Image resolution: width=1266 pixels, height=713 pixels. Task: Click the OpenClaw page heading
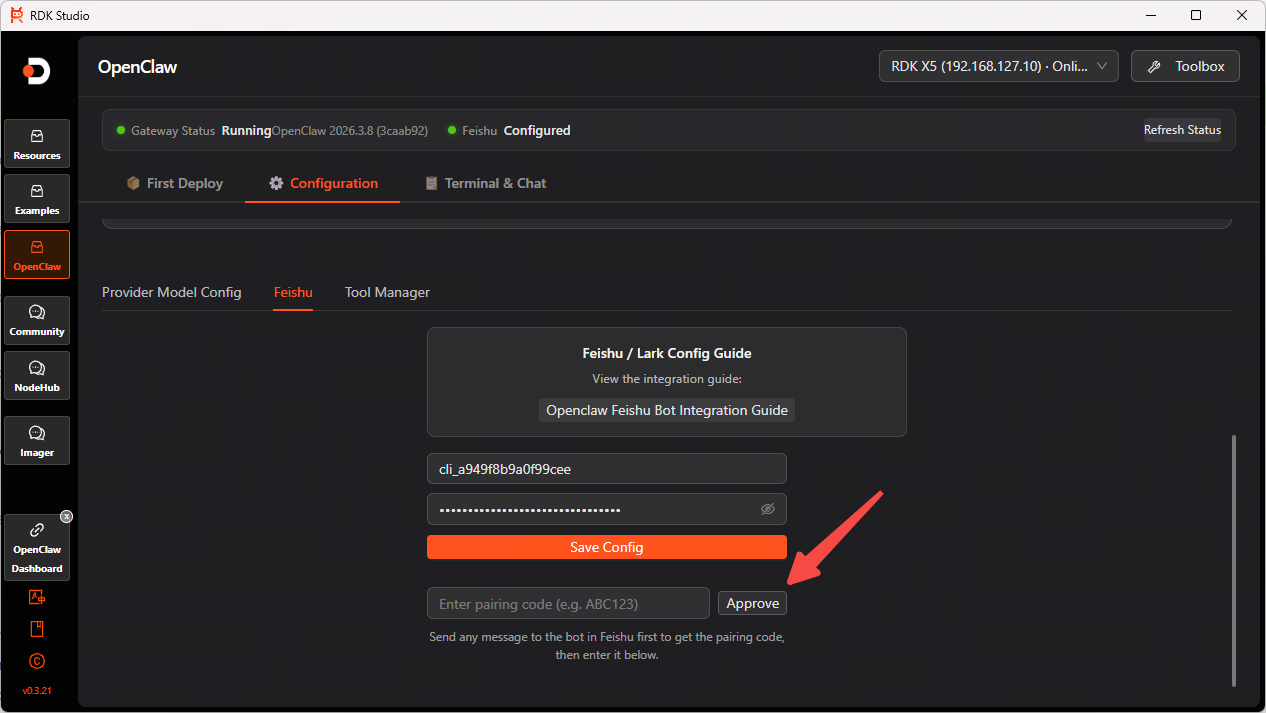tap(137, 67)
